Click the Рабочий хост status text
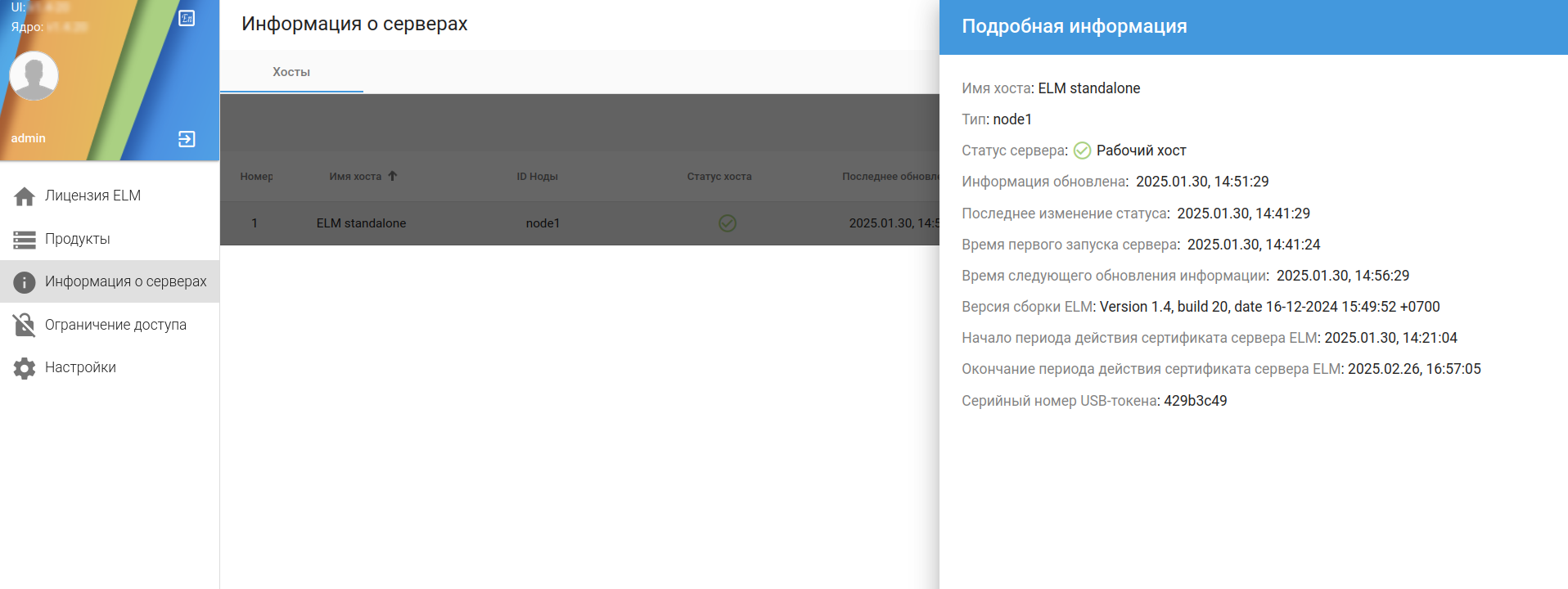1568x589 pixels. [x=1141, y=151]
